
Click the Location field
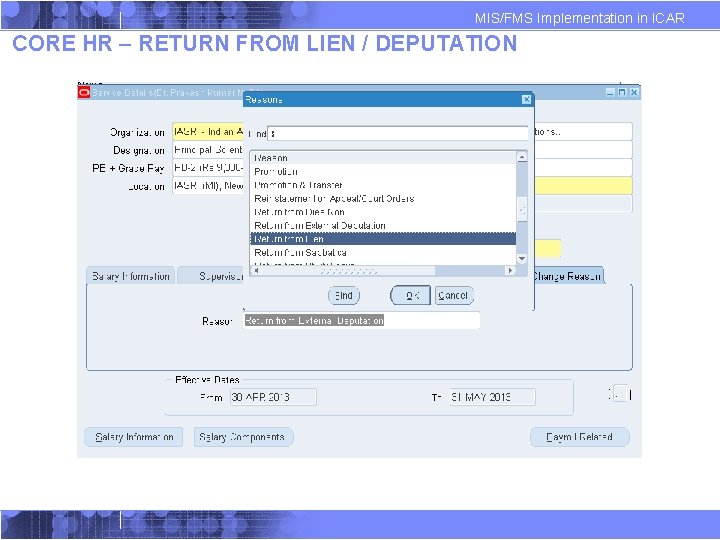208,186
